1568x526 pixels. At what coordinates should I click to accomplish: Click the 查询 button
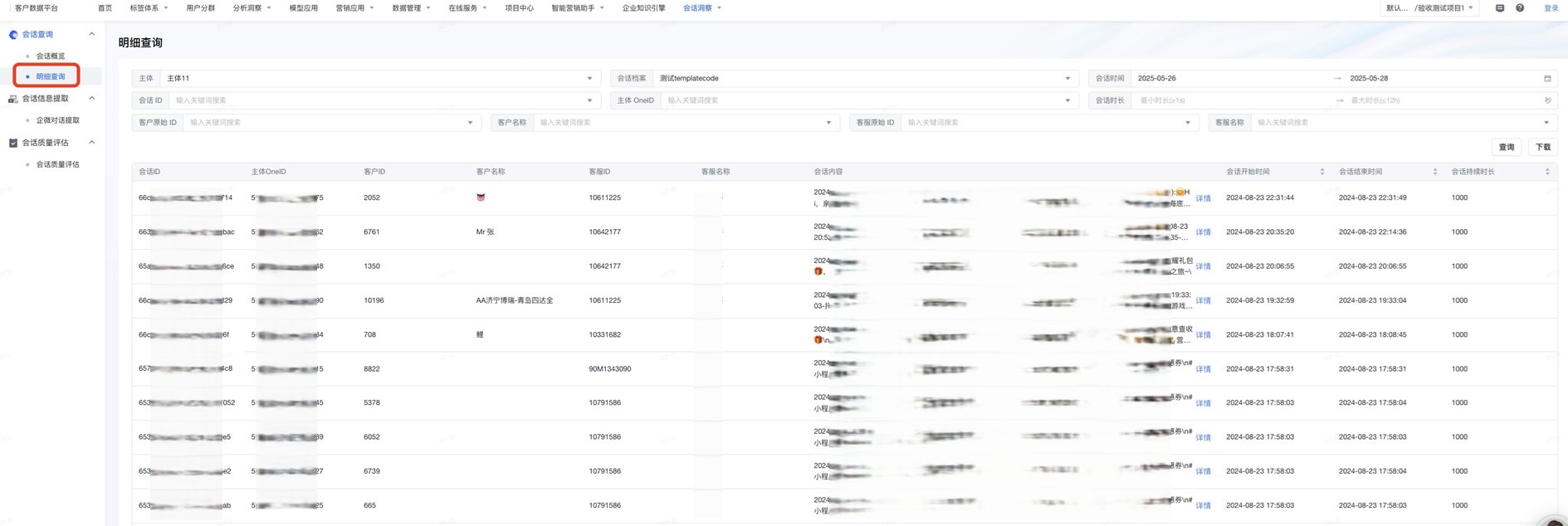click(1506, 147)
